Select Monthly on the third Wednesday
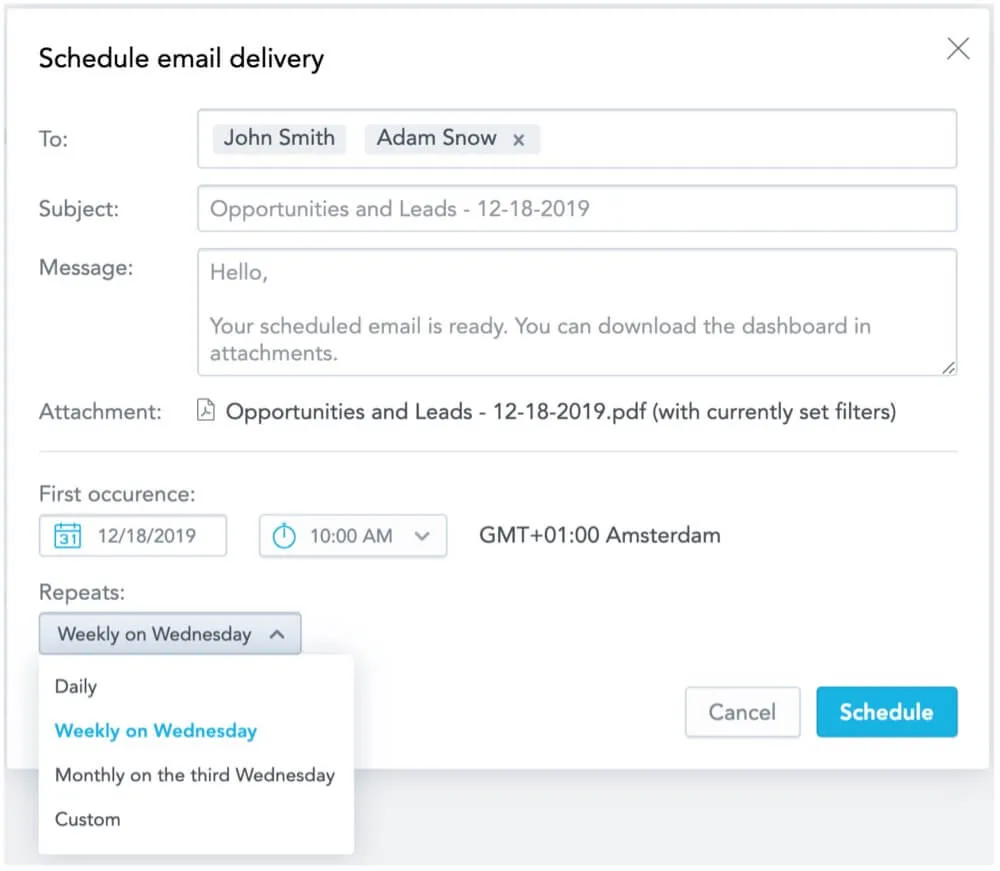Viewport: 1000px width, 871px height. (195, 775)
